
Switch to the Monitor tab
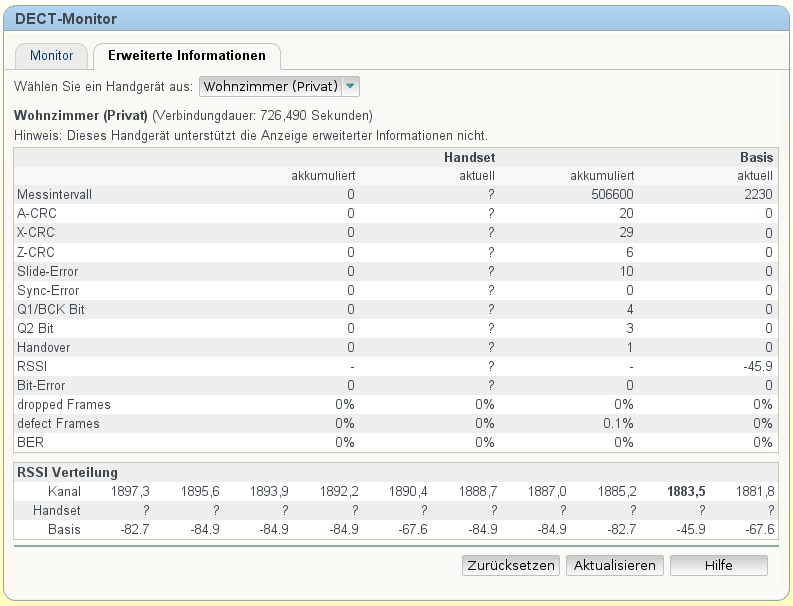pos(52,56)
